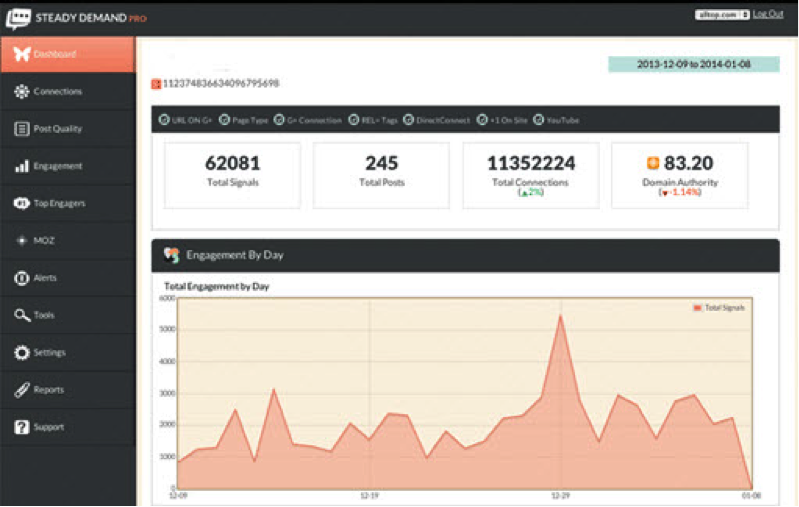Open the Tools magnifier icon
Screen dimensions: 799x507
[x=21, y=315]
